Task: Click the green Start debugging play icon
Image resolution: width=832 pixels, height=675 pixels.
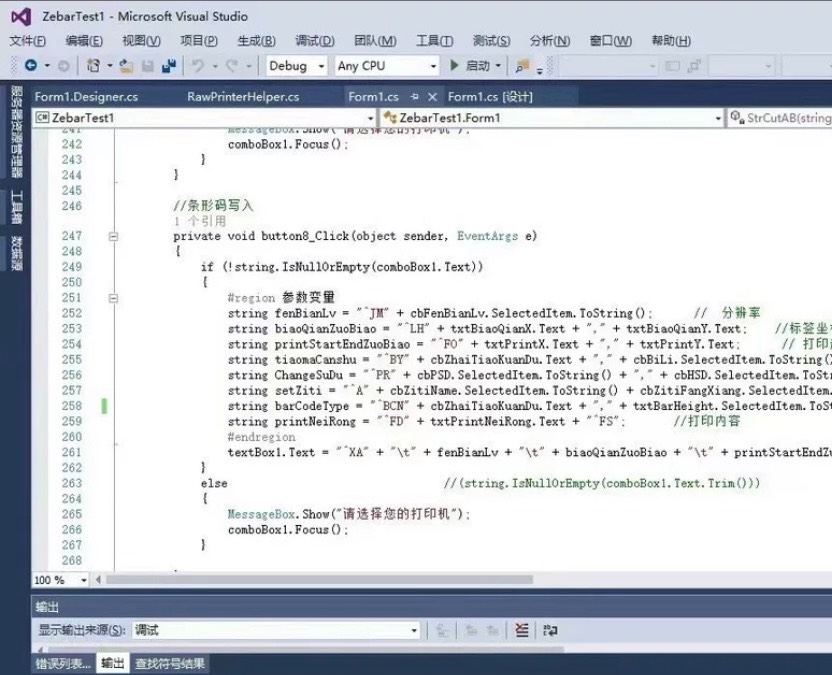Action: pyautogui.click(x=454, y=65)
